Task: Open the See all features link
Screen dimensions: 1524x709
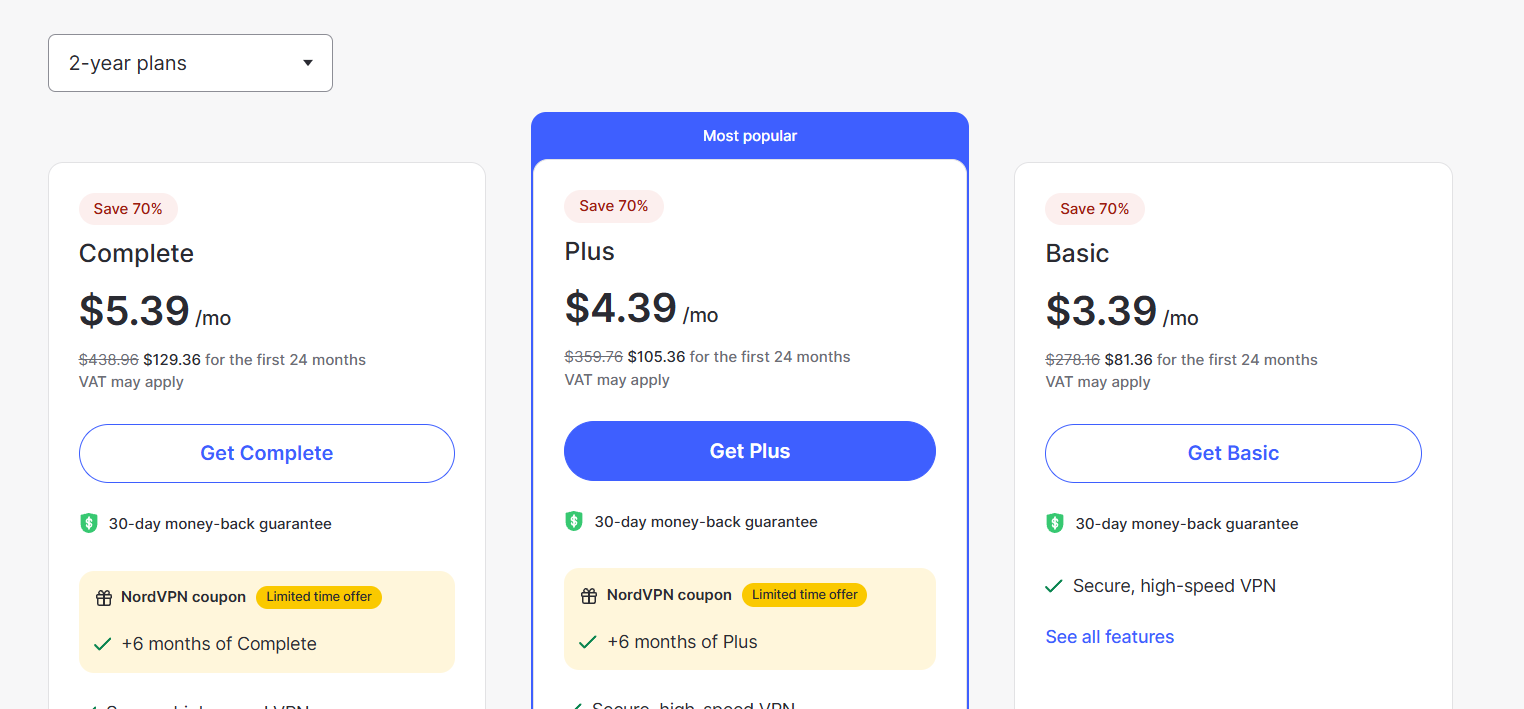Action: [x=1110, y=637]
